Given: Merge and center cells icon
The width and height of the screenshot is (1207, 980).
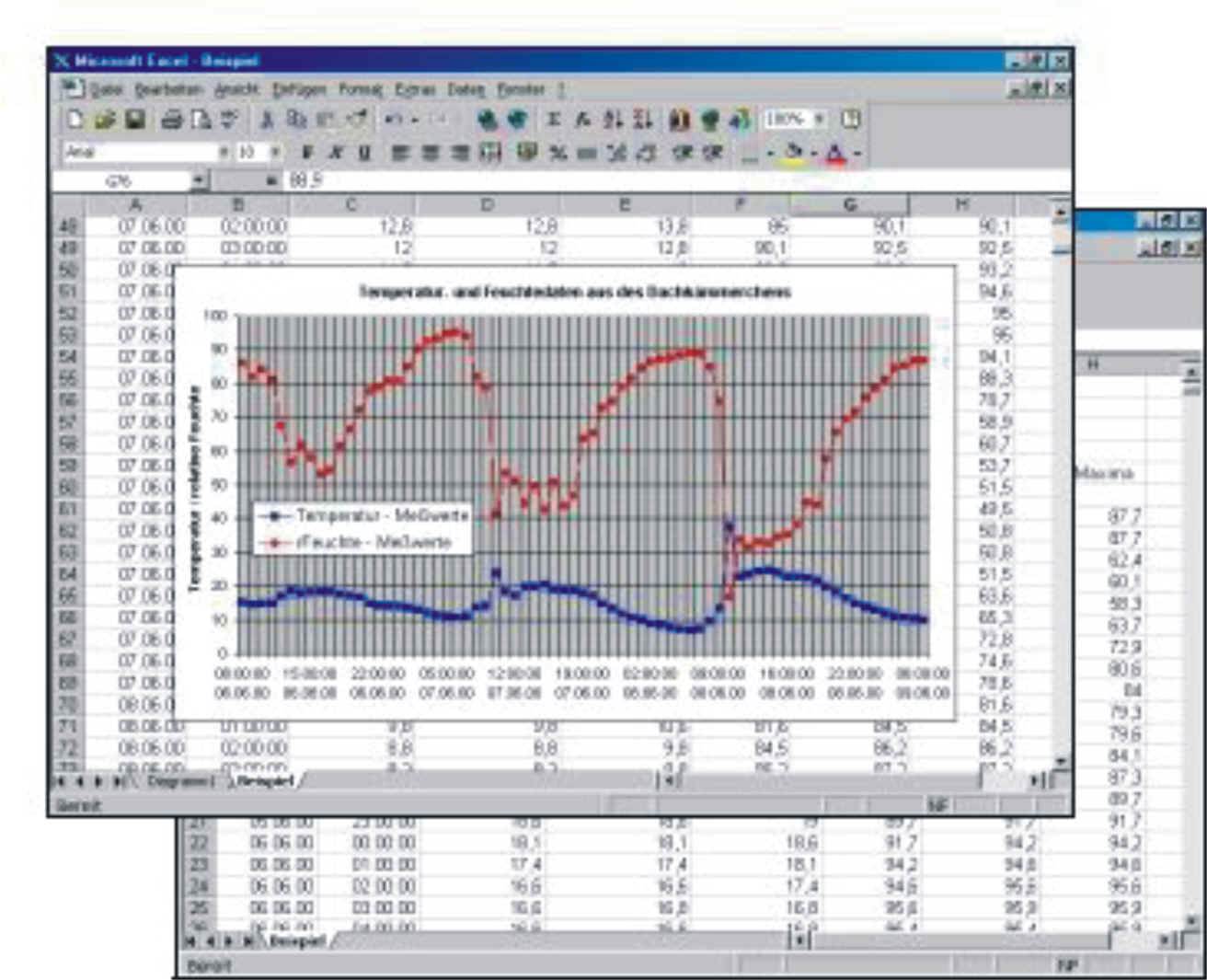Looking at the screenshot, I should tap(490, 153).
